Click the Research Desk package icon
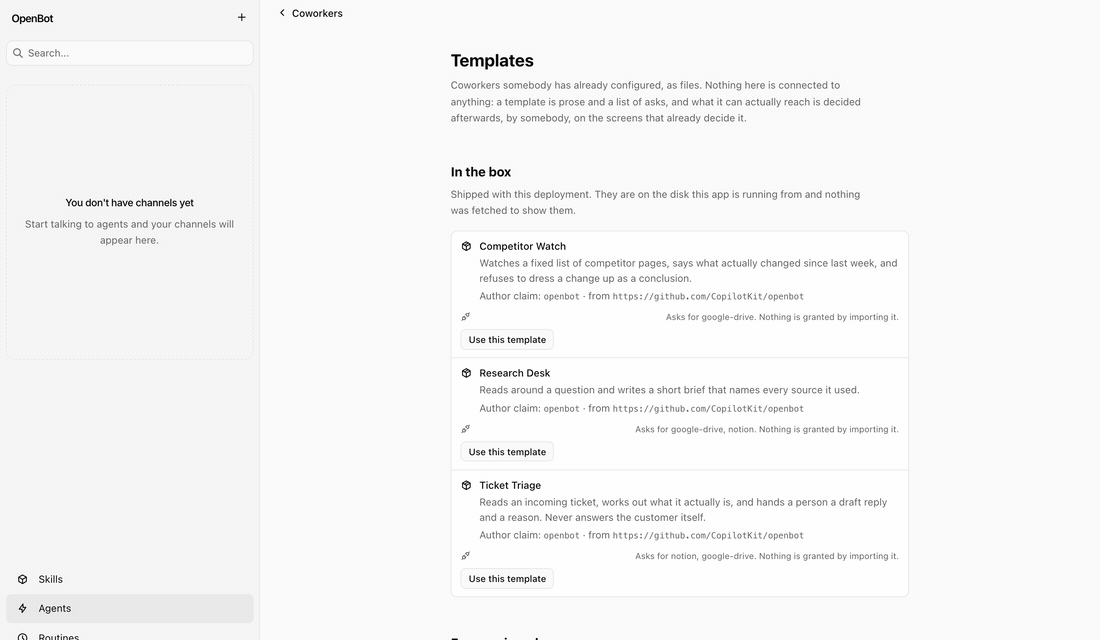1100x640 pixels. pyautogui.click(x=467, y=373)
